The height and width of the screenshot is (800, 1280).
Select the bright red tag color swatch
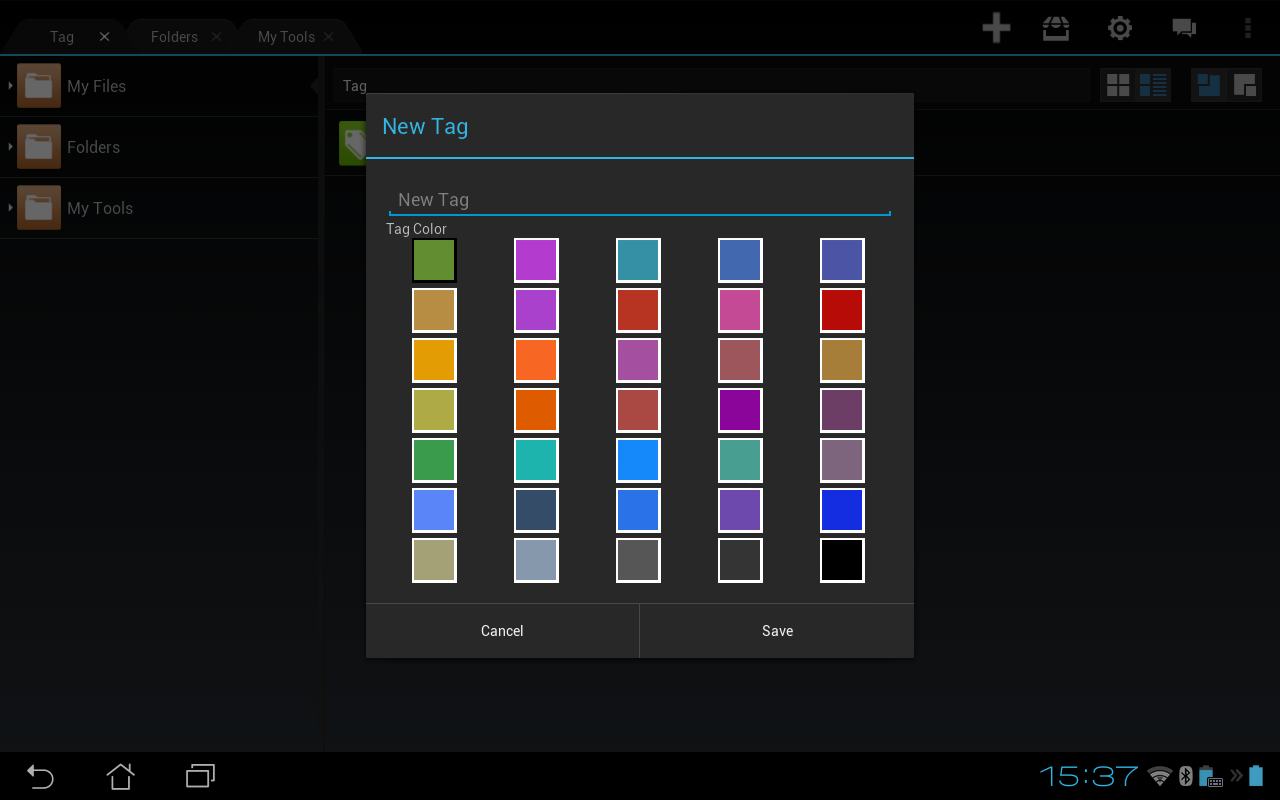tap(842, 310)
